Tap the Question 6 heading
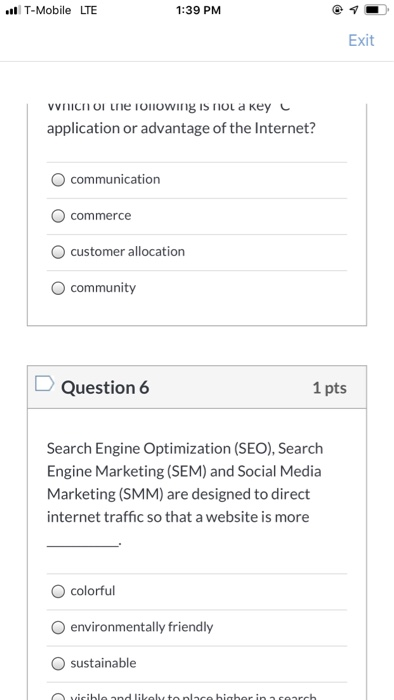 (x=105, y=388)
